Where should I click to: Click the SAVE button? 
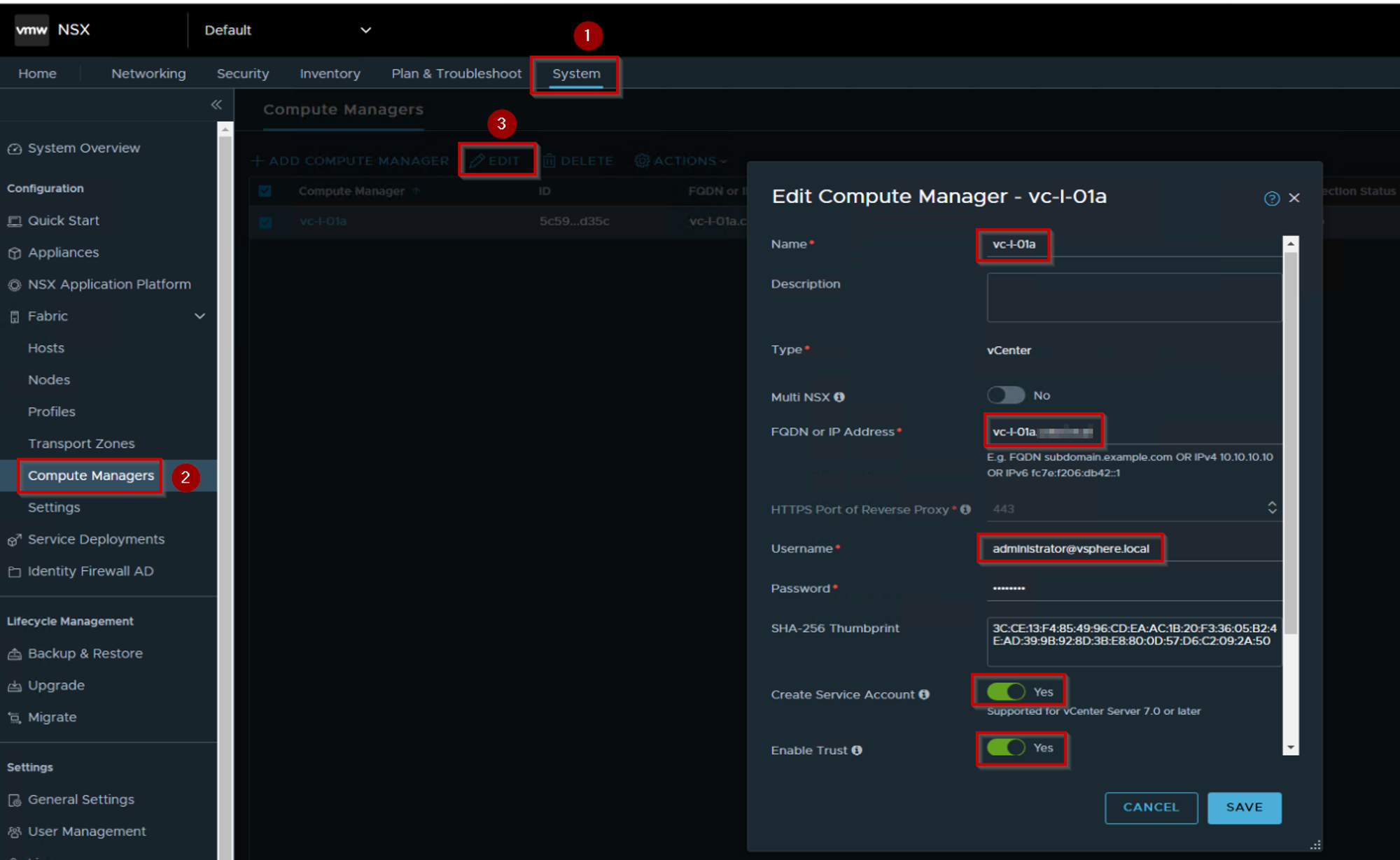1244,808
